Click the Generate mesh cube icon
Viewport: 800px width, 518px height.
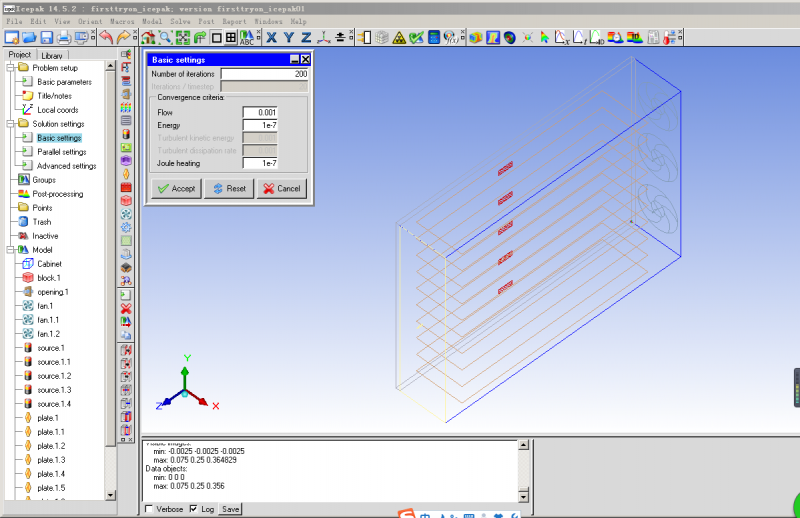click(382, 37)
